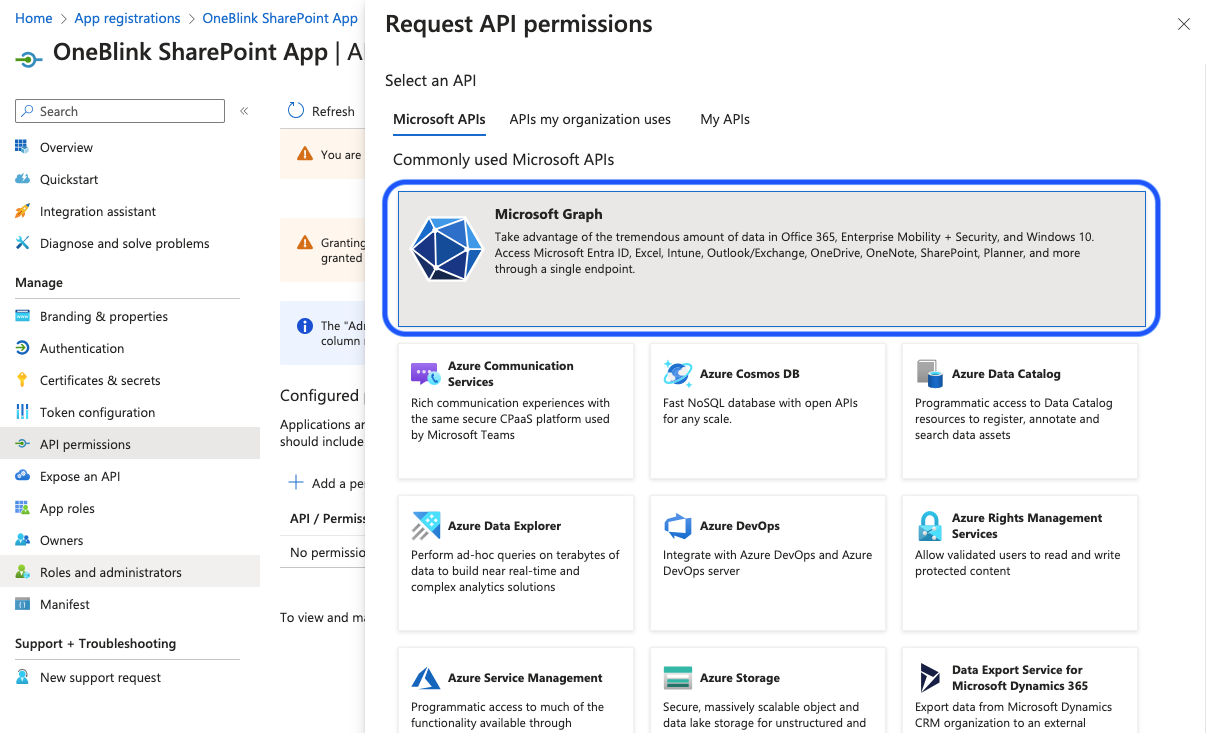Switch to Microsoft APIs tab
This screenshot has width=1206, height=733.
(439, 119)
